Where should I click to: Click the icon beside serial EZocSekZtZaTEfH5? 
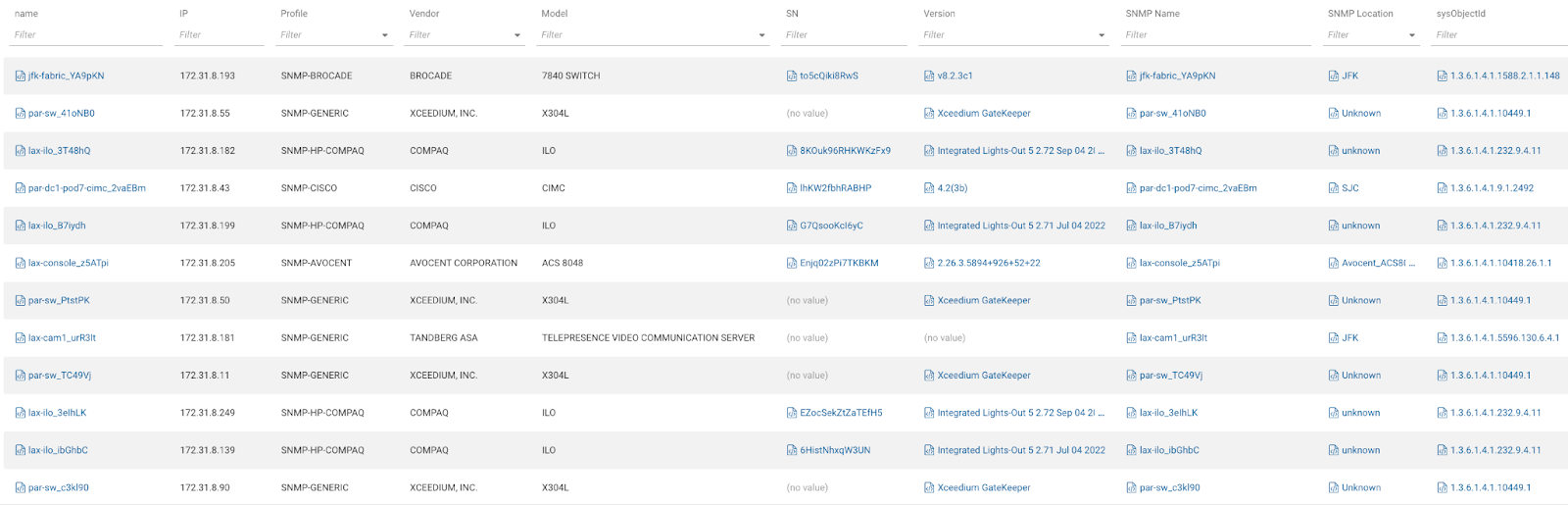click(x=792, y=413)
